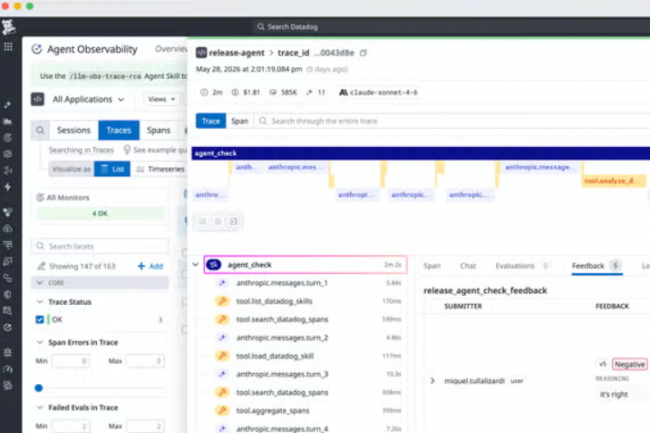Open the Views dropdown
650x433 pixels.
point(162,99)
